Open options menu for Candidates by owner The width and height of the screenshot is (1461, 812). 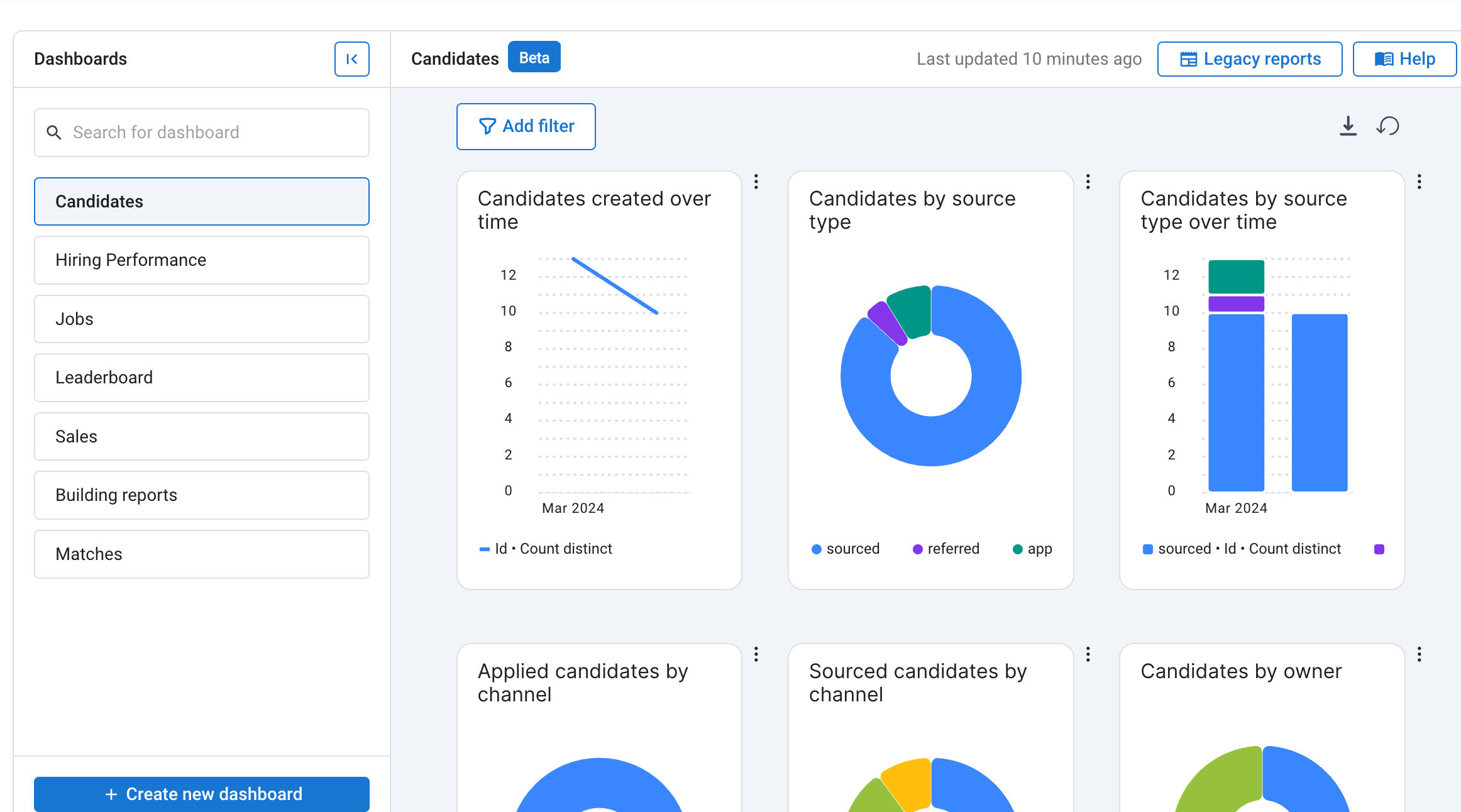pyautogui.click(x=1419, y=654)
